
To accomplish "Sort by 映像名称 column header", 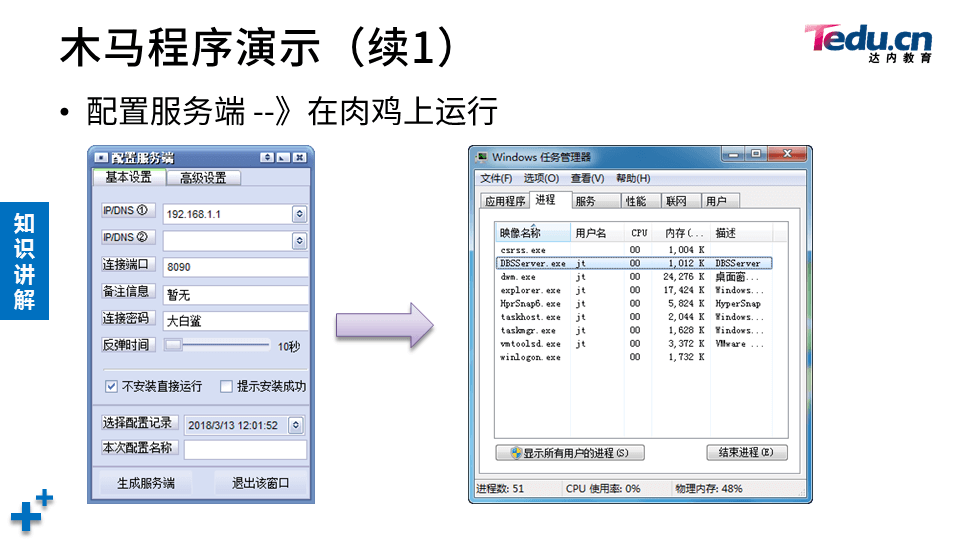I will pyautogui.click(x=533, y=233).
